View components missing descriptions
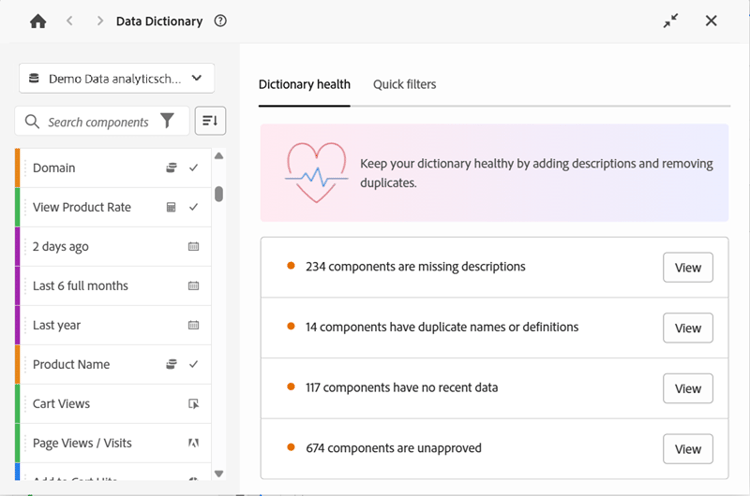750x496 pixels. (688, 268)
